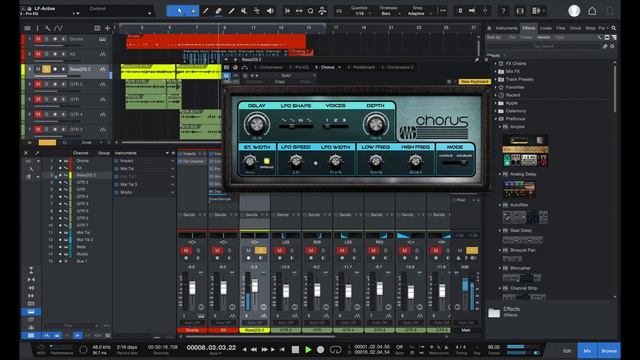Open the Chorus insert dropdown arrow

pyautogui.click(x=339, y=67)
